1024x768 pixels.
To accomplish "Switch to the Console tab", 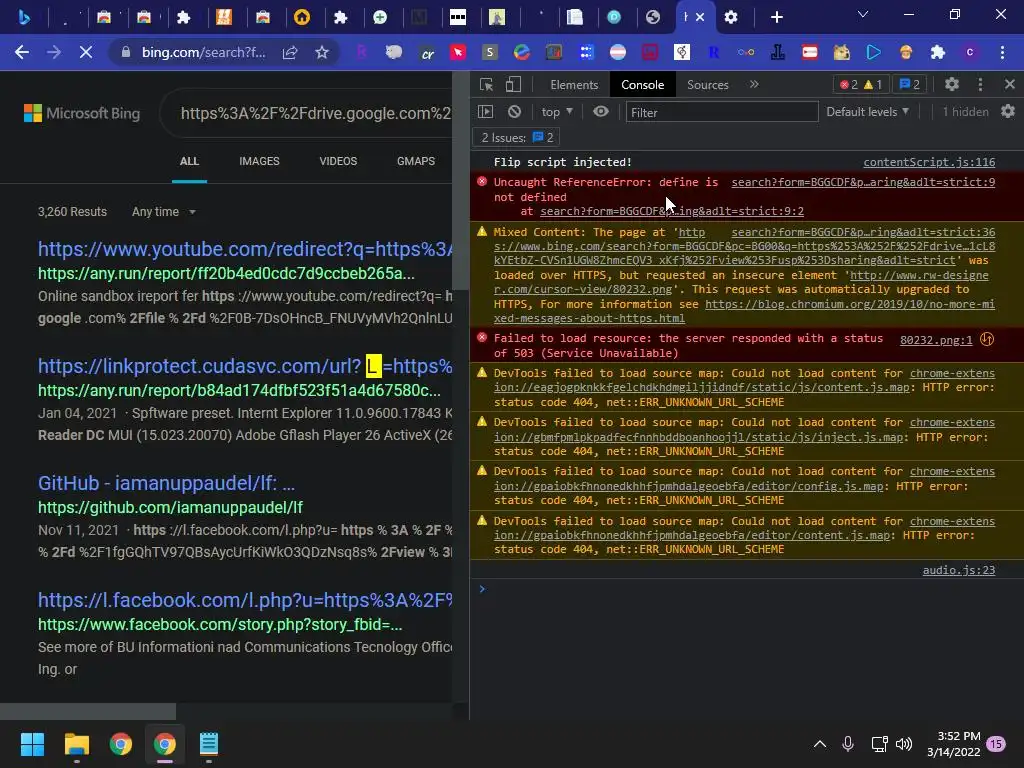I will click(643, 85).
